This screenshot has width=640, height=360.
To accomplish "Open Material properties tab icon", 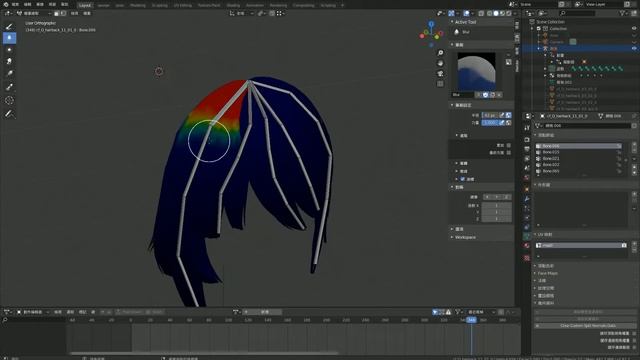I will point(527,246).
